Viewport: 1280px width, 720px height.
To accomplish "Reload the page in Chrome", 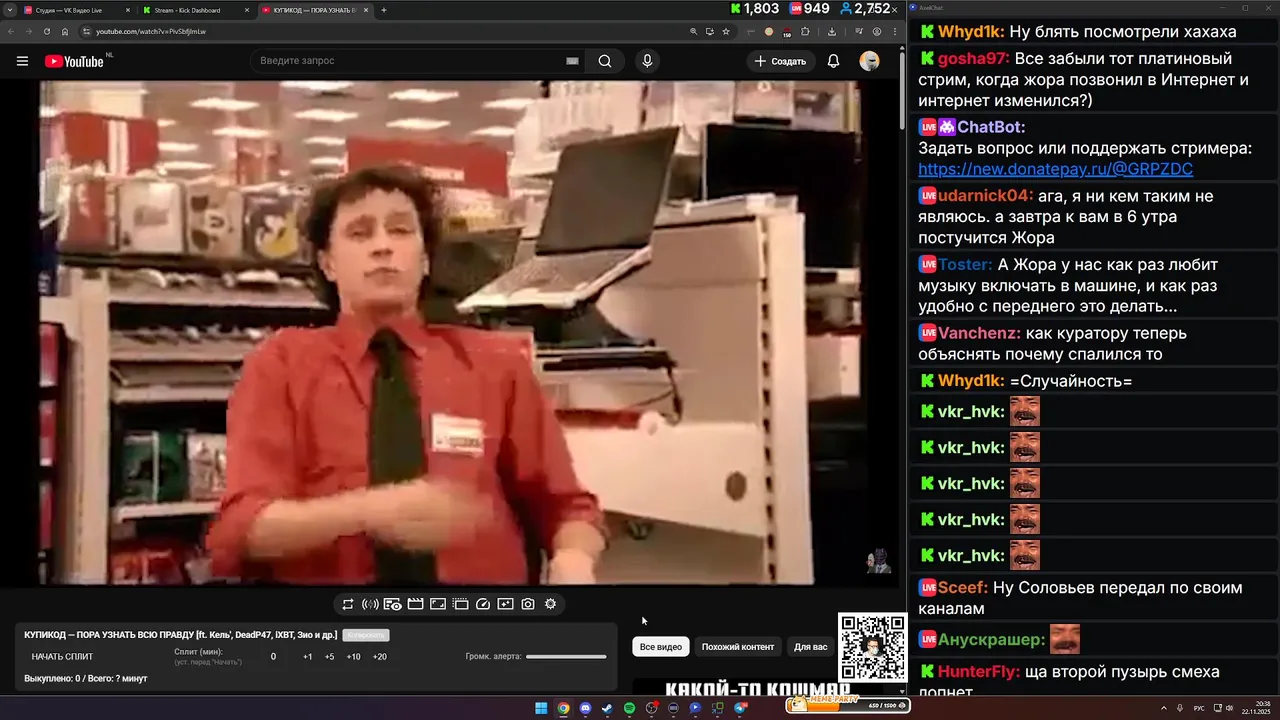I will point(47,31).
